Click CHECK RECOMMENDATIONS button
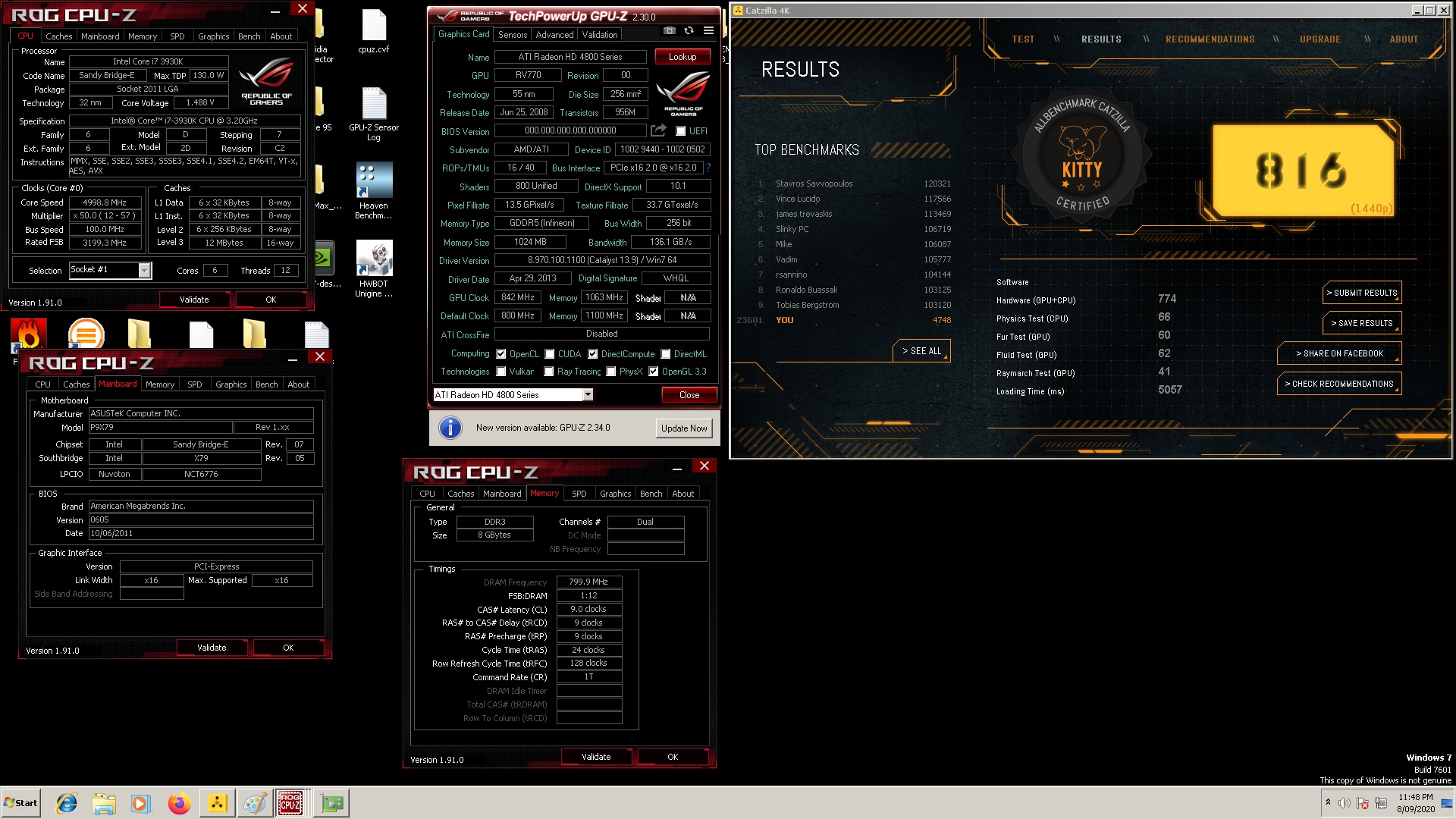Image resolution: width=1456 pixels, height=819 pixels. pos(1339,384)
